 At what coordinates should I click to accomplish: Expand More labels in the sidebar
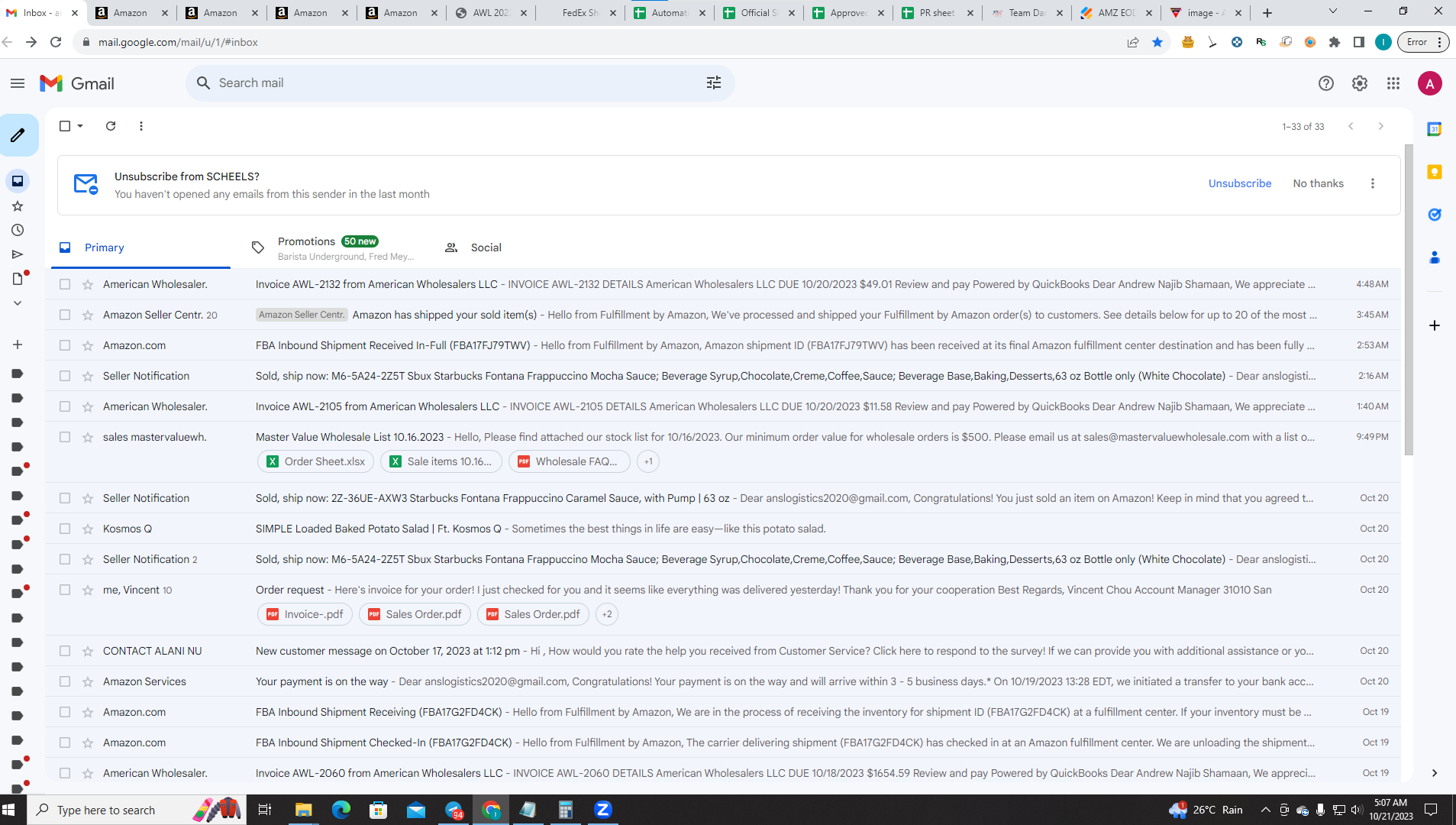18,303
